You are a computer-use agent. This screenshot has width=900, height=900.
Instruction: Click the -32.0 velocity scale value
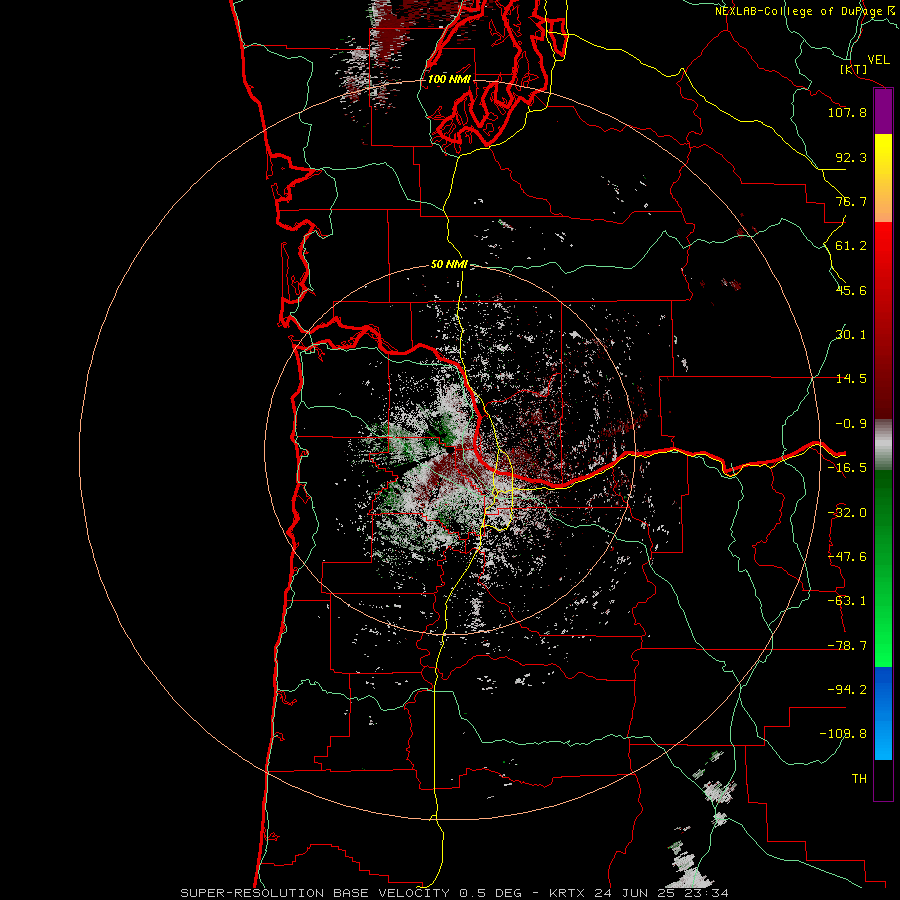point(847,513)
